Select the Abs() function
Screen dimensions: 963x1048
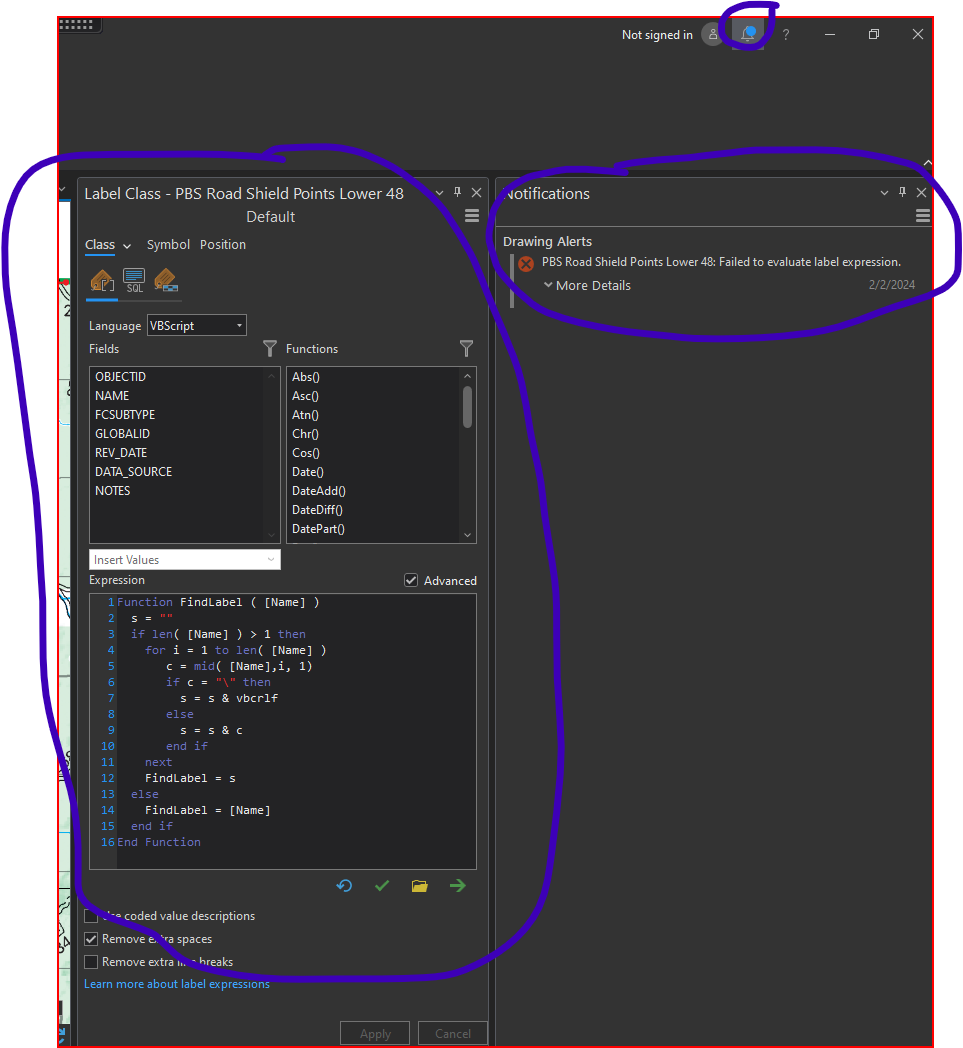pyautogui.click(x=306, y=377)
